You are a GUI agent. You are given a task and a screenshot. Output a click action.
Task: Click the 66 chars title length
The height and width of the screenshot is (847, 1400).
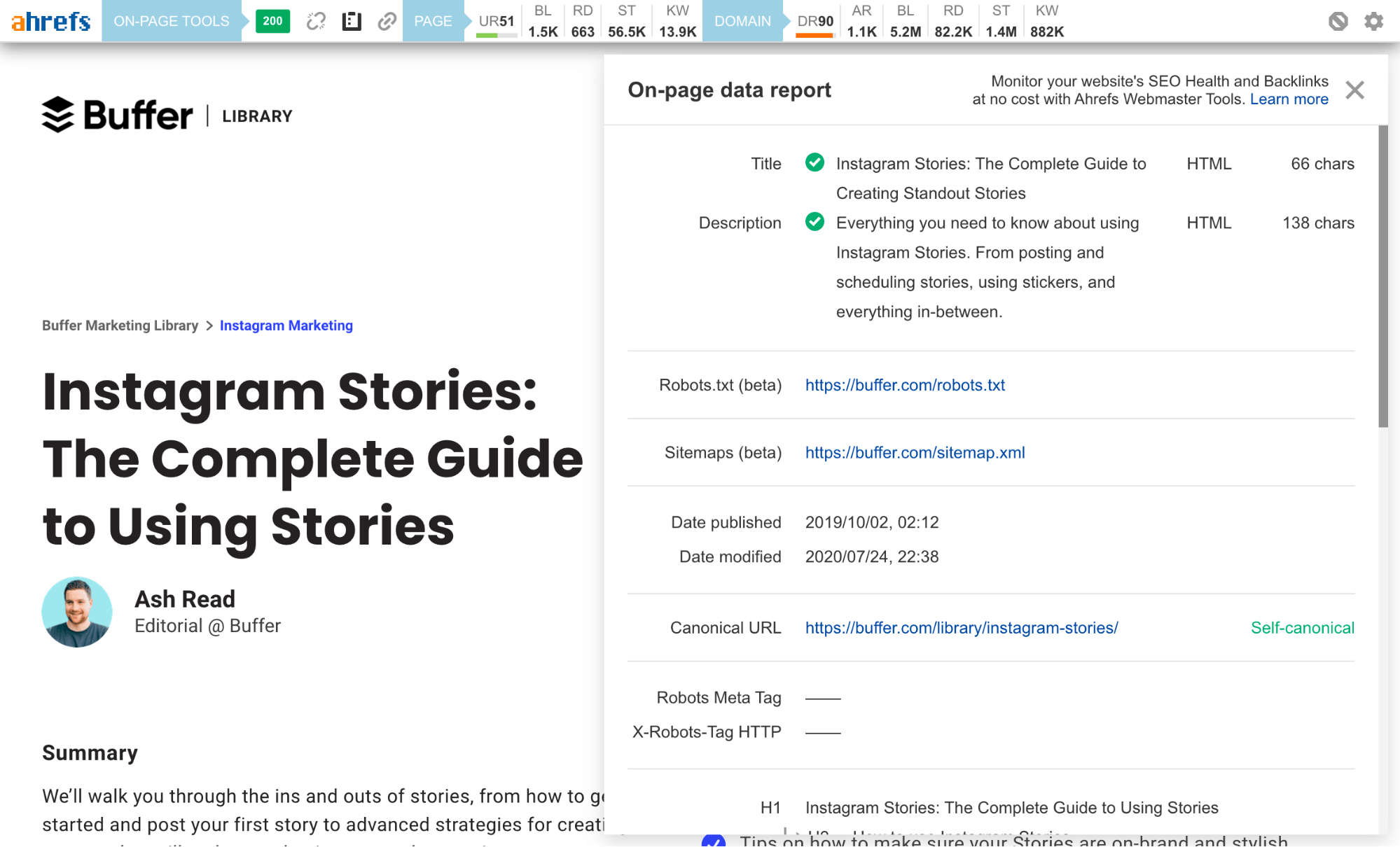click(x=1322, y=164)
